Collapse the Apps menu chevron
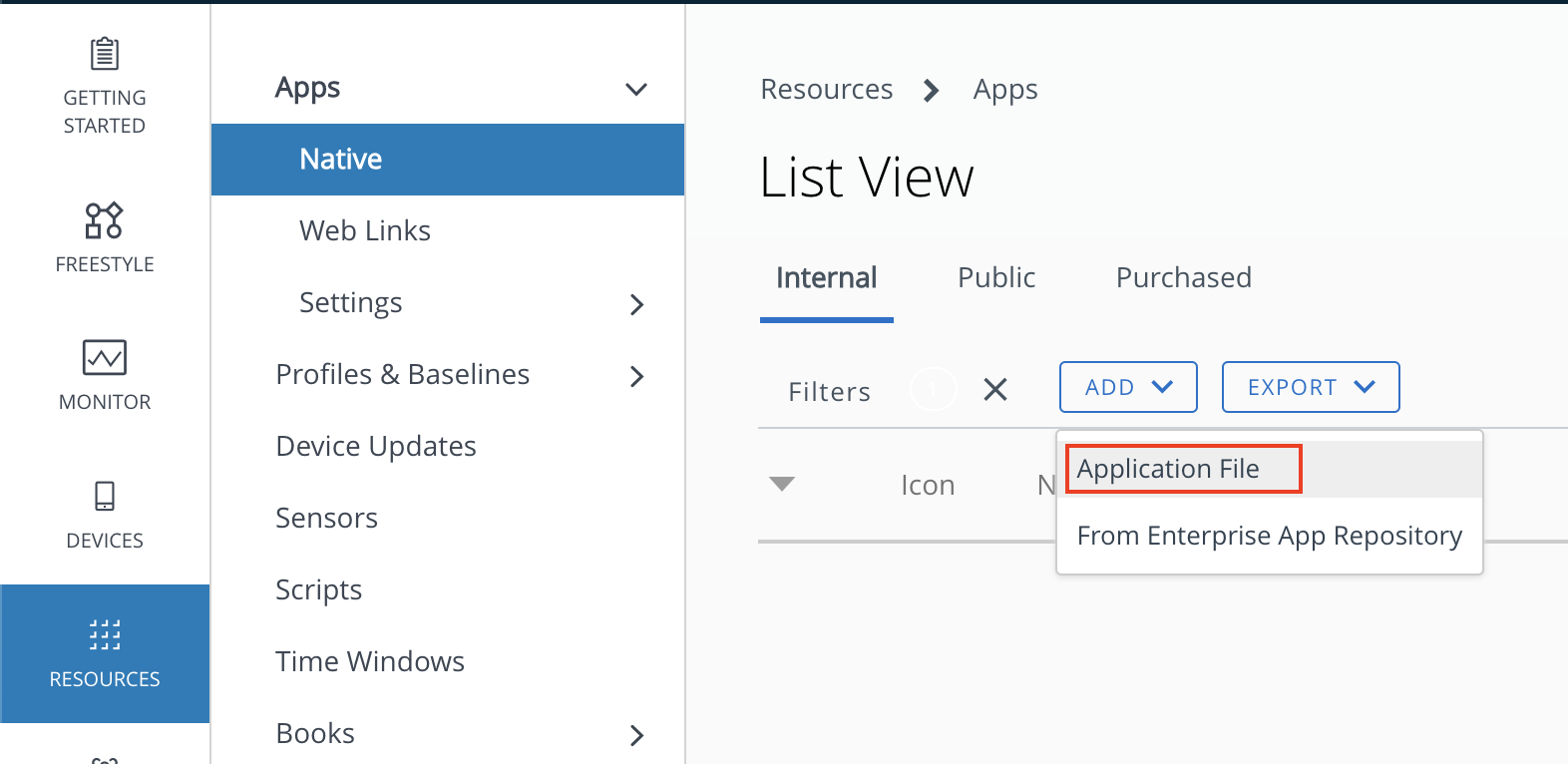 636,89
